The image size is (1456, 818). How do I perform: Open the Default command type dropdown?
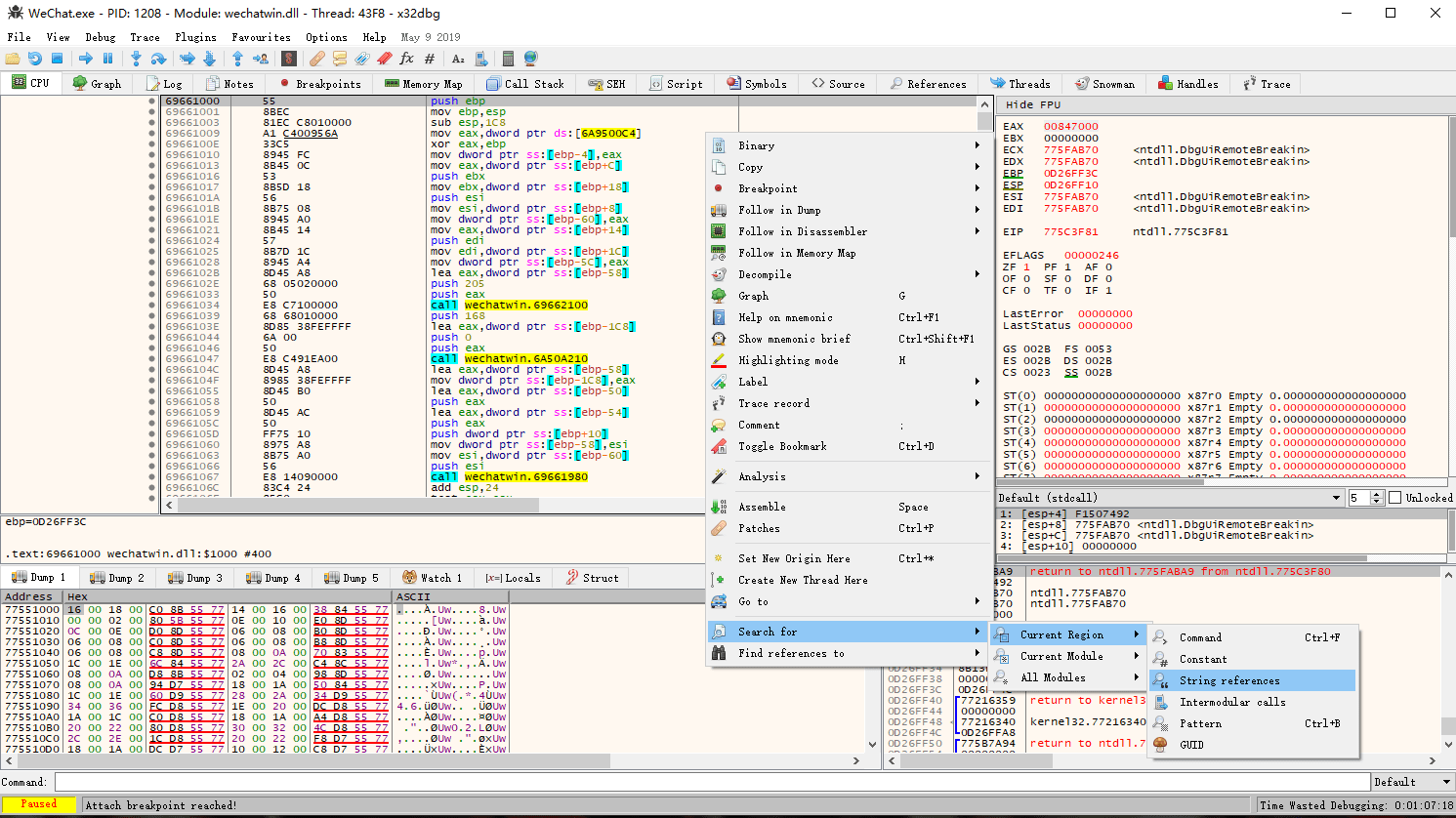coord(1412,782)
